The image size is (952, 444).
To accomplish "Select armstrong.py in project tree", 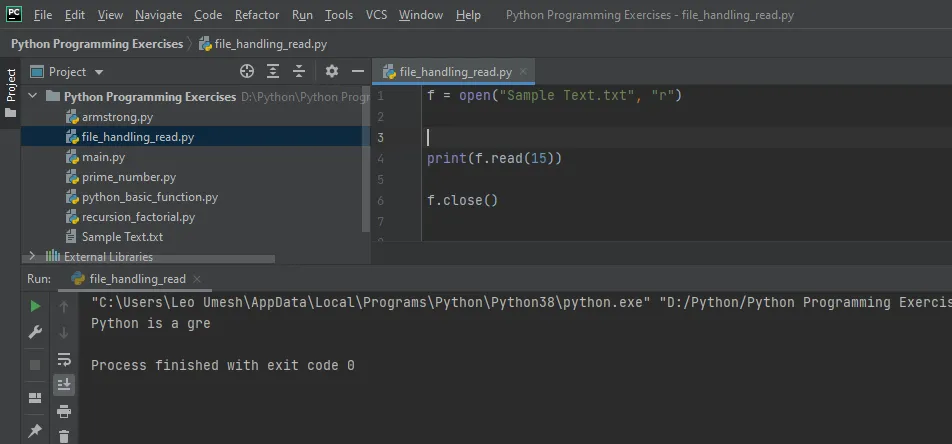I will [117, 117].
